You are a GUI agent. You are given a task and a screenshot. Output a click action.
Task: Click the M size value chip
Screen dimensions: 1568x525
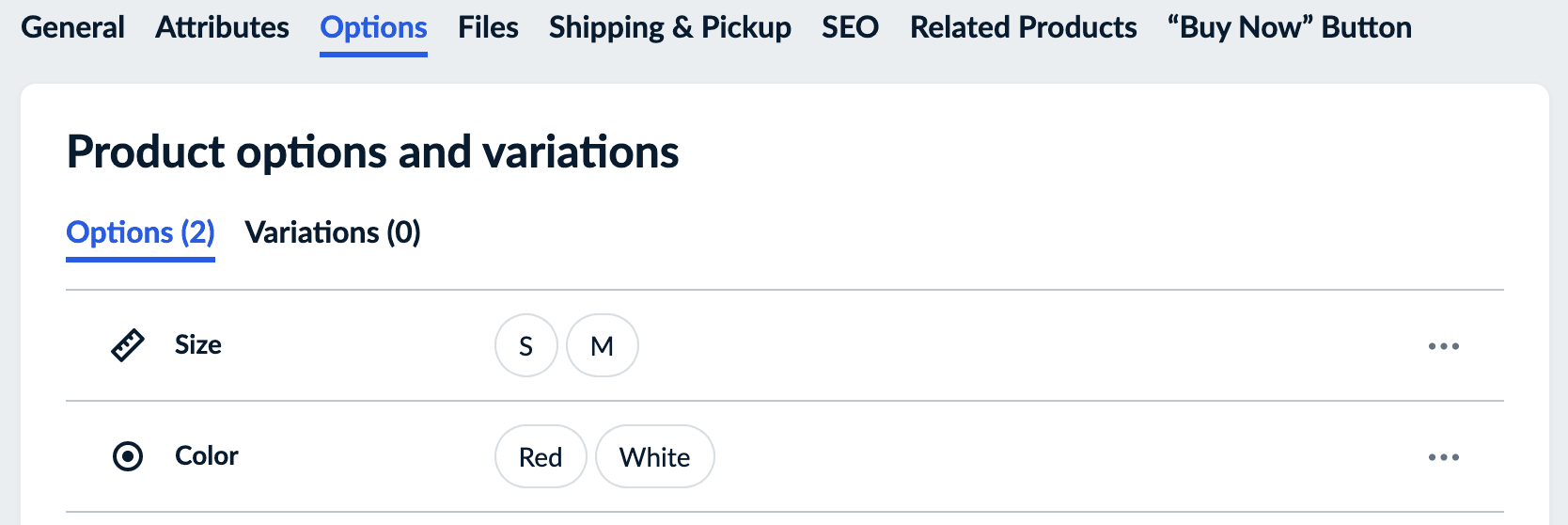[602, 346]
